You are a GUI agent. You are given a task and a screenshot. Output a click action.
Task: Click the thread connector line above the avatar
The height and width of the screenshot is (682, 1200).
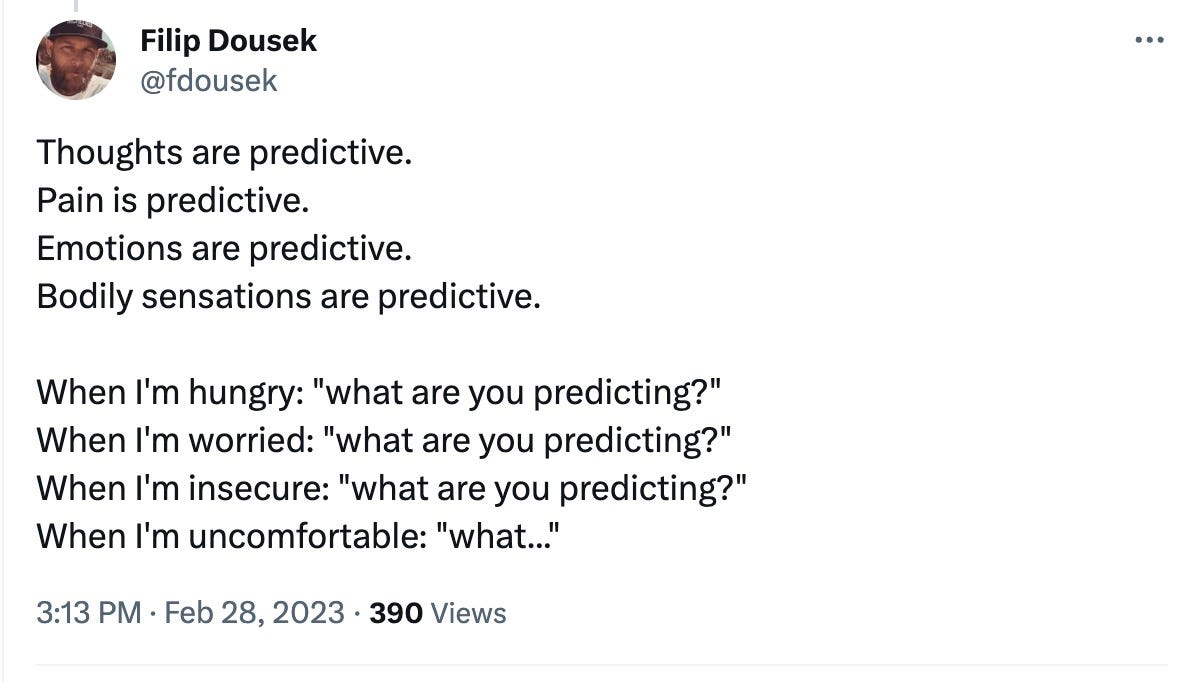coord(76,7)
